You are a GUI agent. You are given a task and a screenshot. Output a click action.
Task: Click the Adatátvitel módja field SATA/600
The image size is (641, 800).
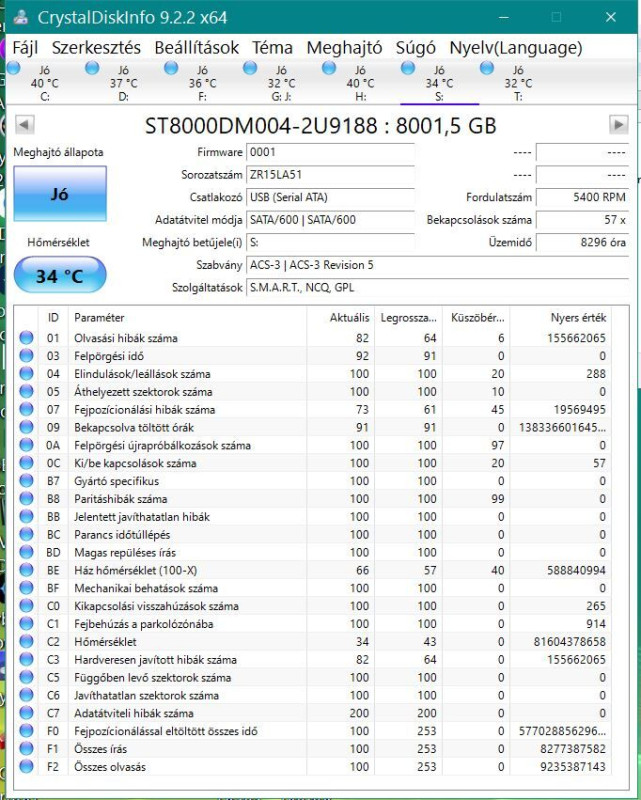(330, 220)
